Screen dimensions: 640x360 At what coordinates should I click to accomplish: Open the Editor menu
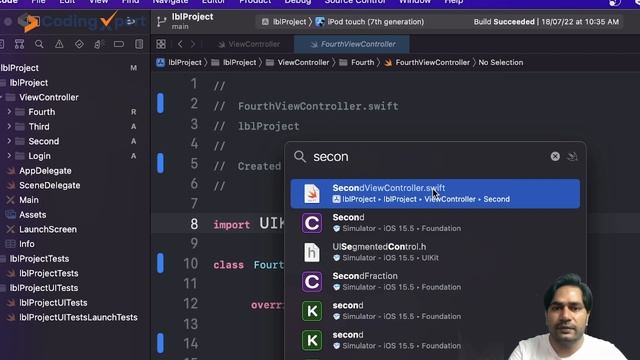point(213,2)
